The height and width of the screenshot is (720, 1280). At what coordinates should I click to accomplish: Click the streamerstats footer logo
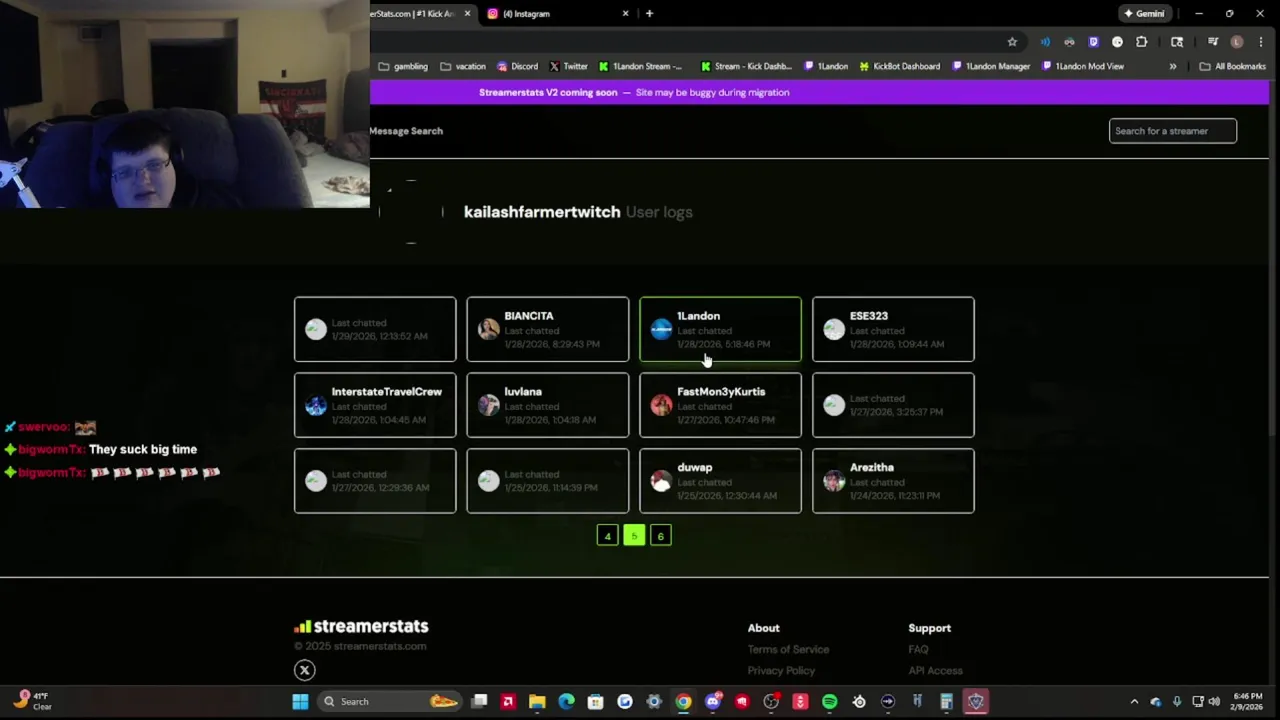(361, 626)
